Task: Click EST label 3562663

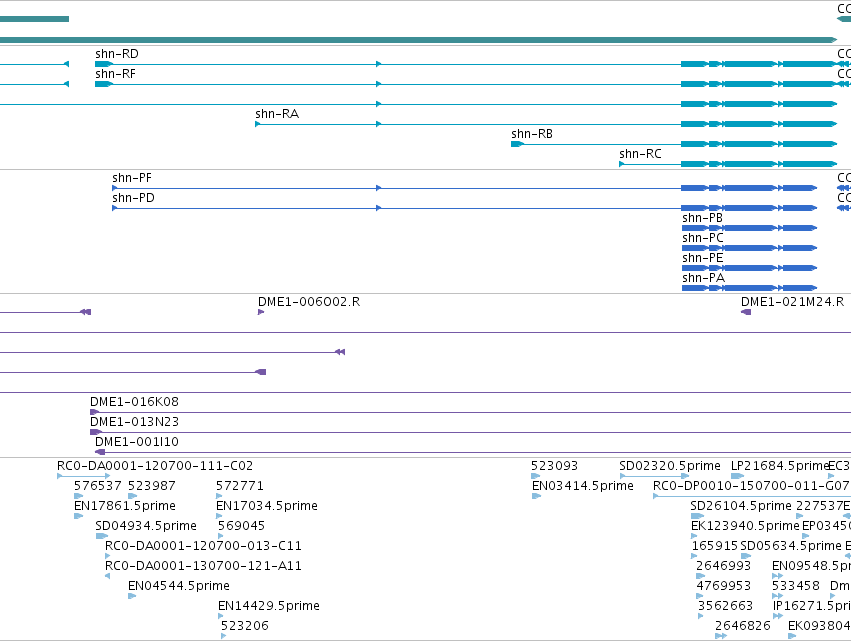Action: coord(726,606)
